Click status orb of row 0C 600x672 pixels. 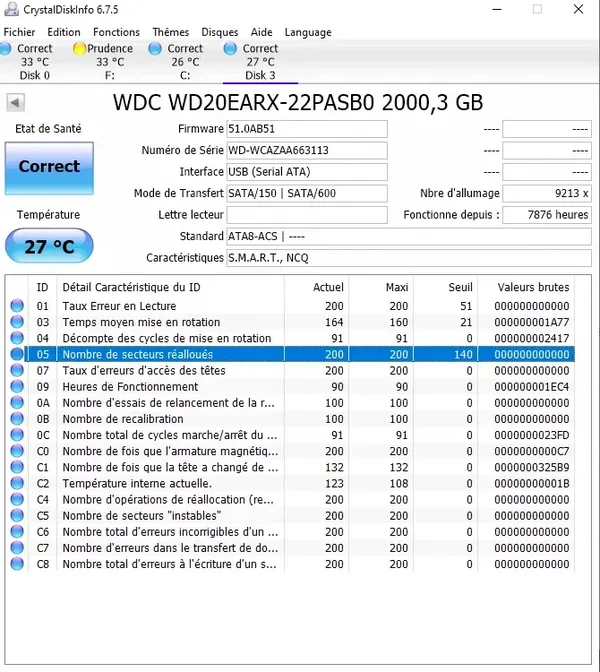point(17,435)
